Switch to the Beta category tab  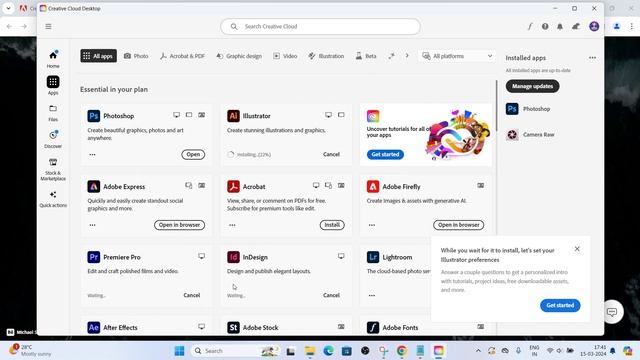(x=366, y=56)
